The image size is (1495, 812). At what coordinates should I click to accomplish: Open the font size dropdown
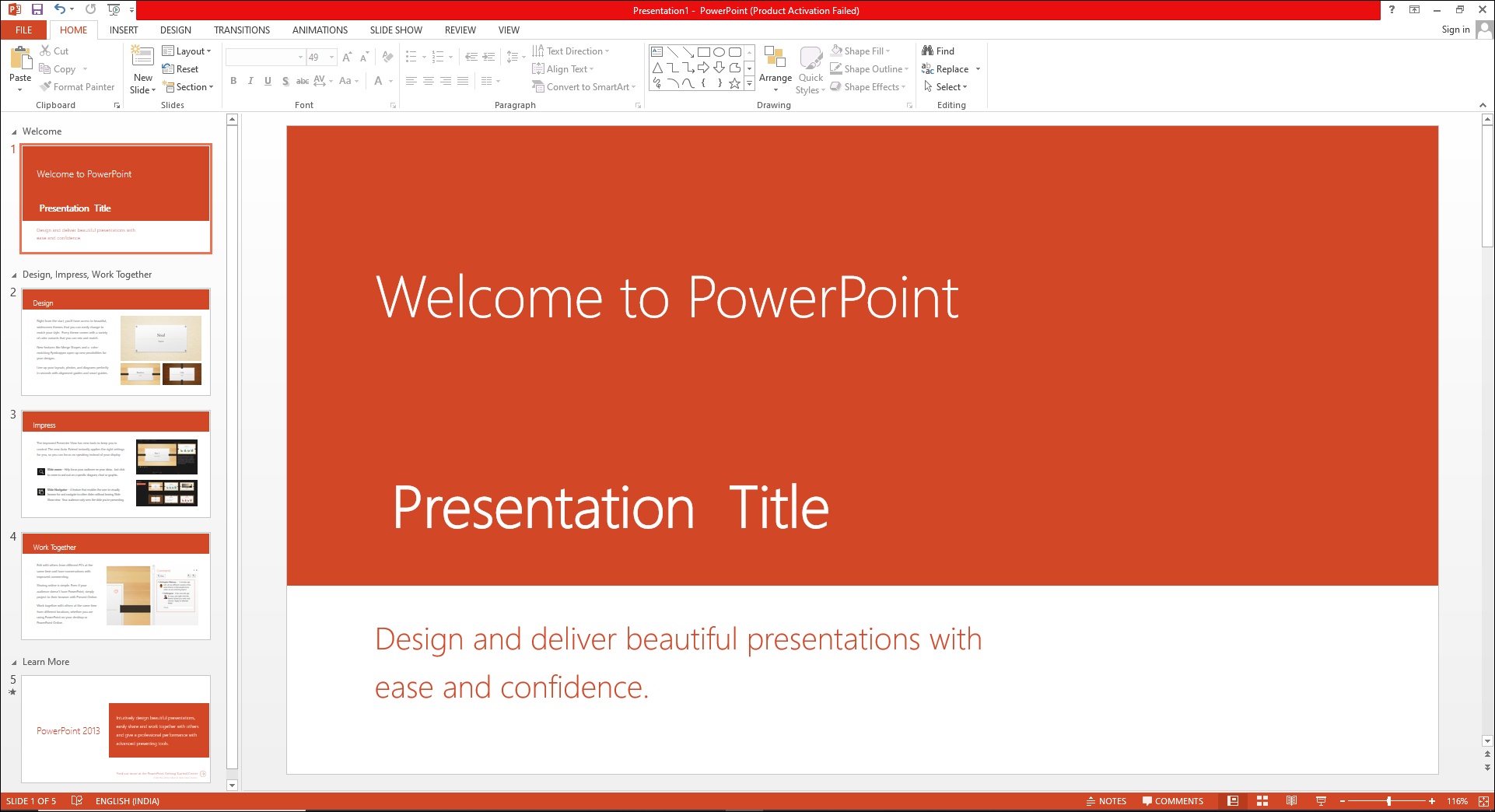(x=331, y=57)
